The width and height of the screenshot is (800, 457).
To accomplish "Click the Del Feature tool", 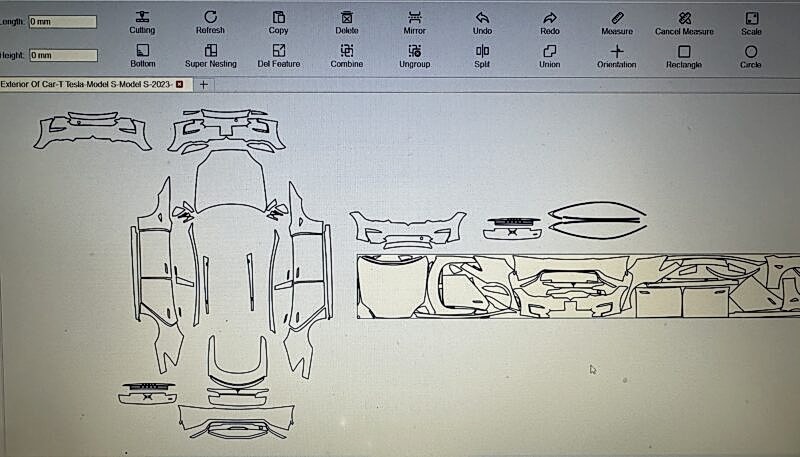I will tap(278, 51).
